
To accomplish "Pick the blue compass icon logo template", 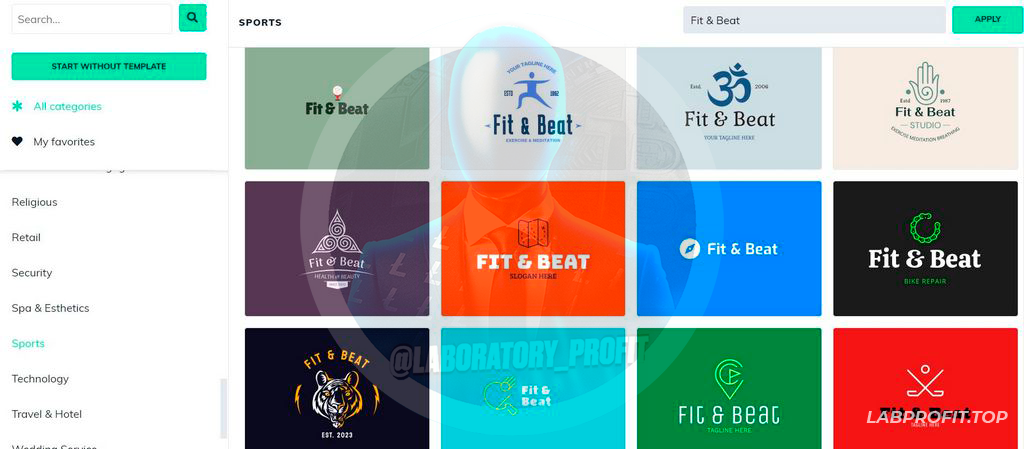I will [729, 249].
